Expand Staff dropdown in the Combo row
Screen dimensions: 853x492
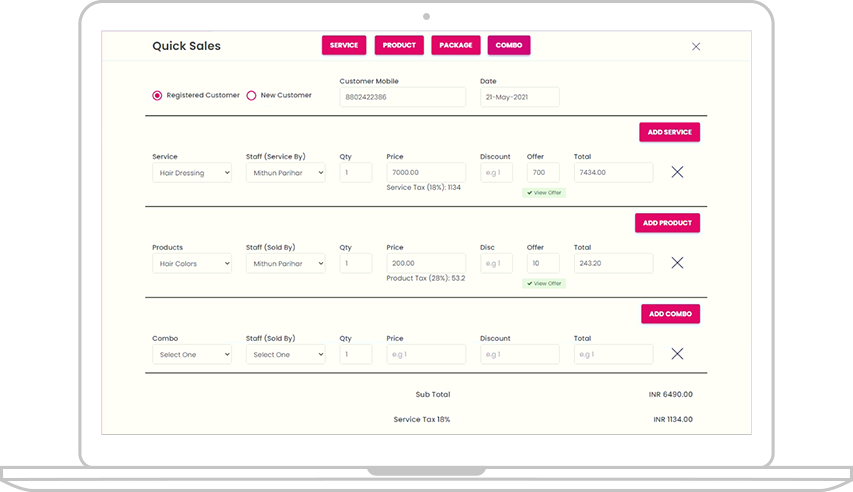pos(285,355)
